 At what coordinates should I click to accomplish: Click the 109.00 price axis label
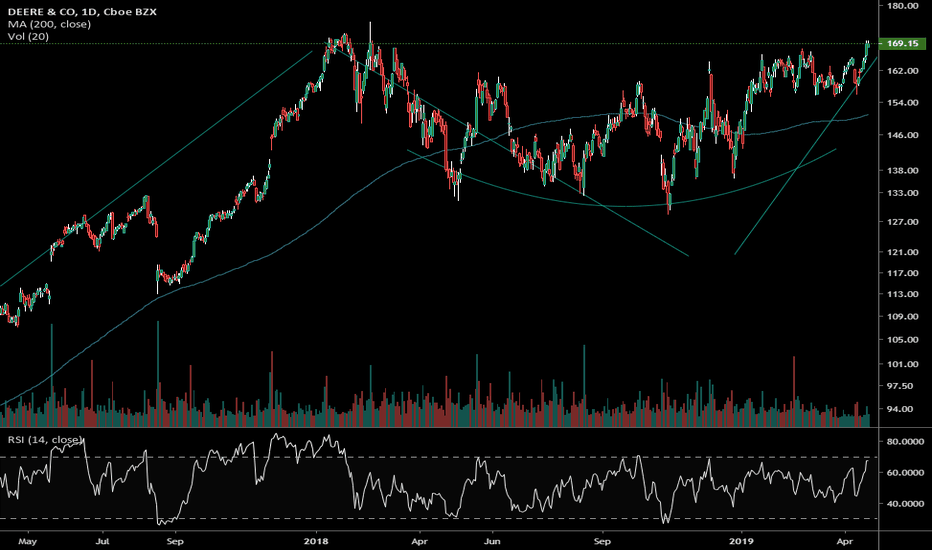pos(903,316)
